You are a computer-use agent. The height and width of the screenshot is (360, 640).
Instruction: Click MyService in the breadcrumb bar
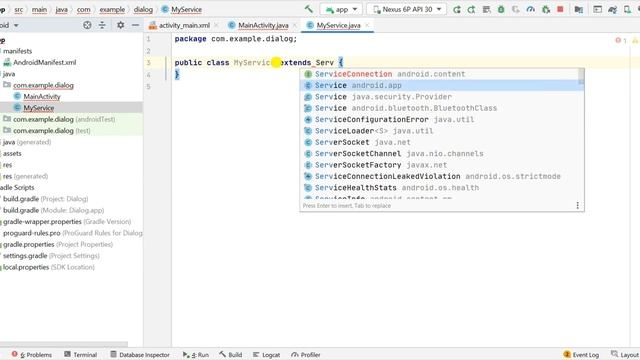pos(182,9)
